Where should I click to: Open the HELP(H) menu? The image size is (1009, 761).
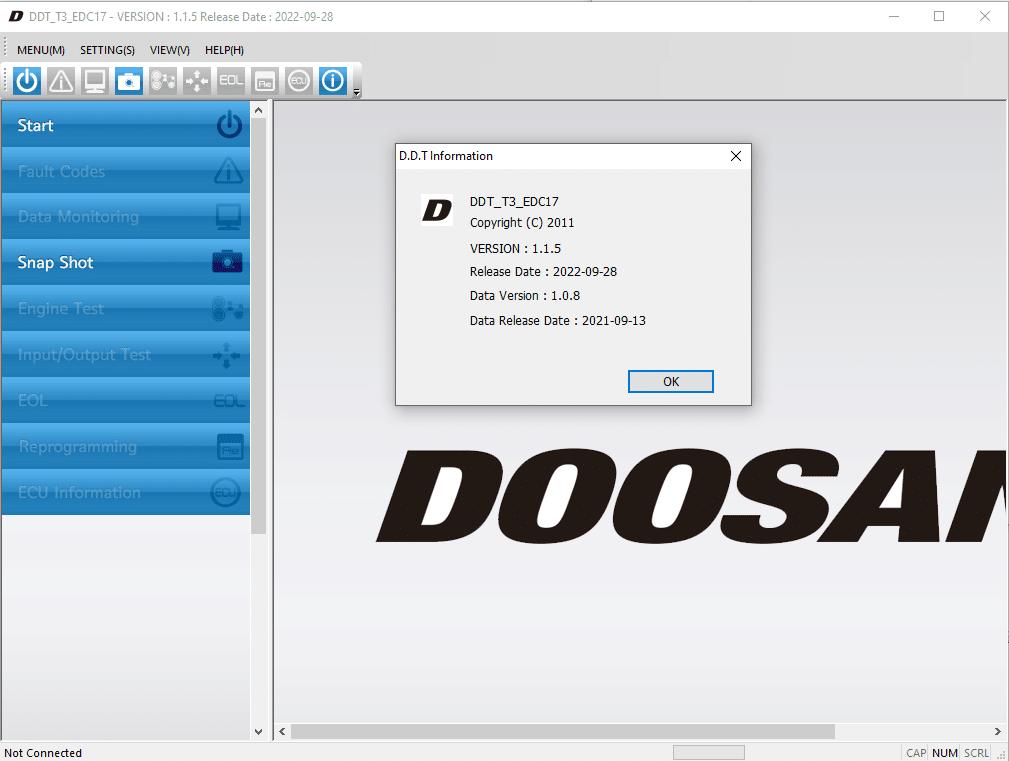click(224, 50)
